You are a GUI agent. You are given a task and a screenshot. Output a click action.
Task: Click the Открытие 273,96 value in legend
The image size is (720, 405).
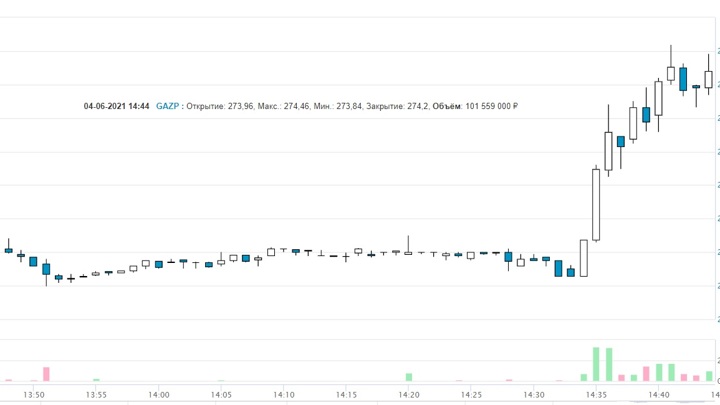220,106
